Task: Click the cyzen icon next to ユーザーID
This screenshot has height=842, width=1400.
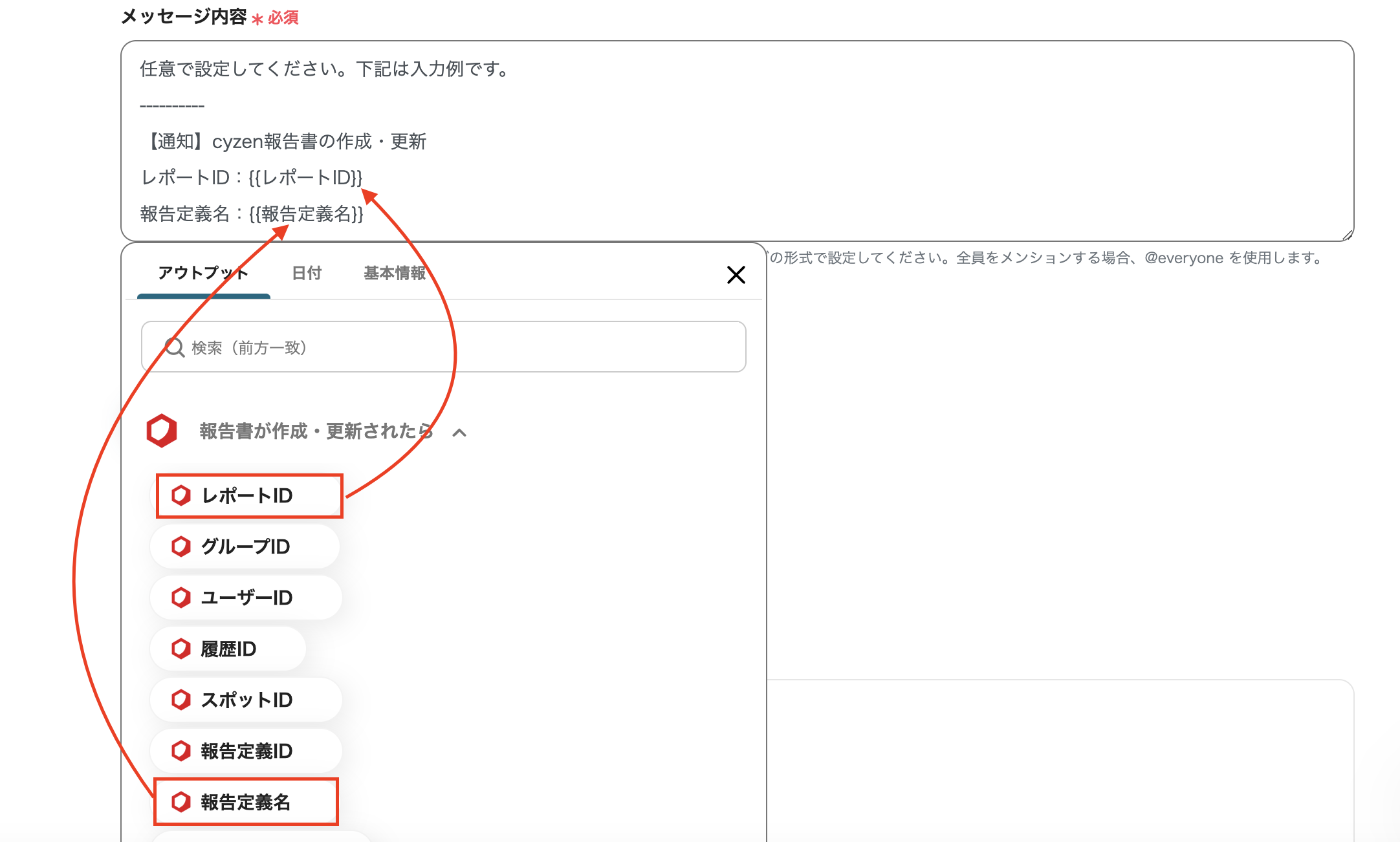Action: 180,598
